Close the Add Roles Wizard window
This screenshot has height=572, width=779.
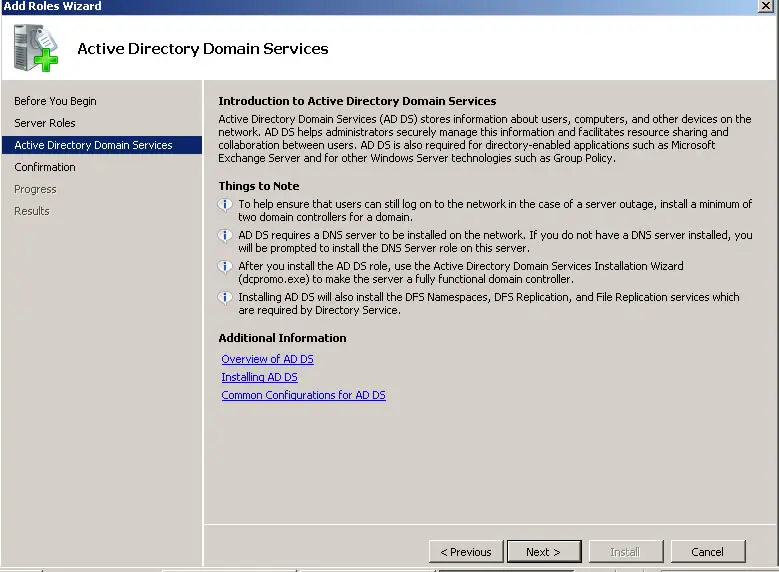click(x=766, y=6)
